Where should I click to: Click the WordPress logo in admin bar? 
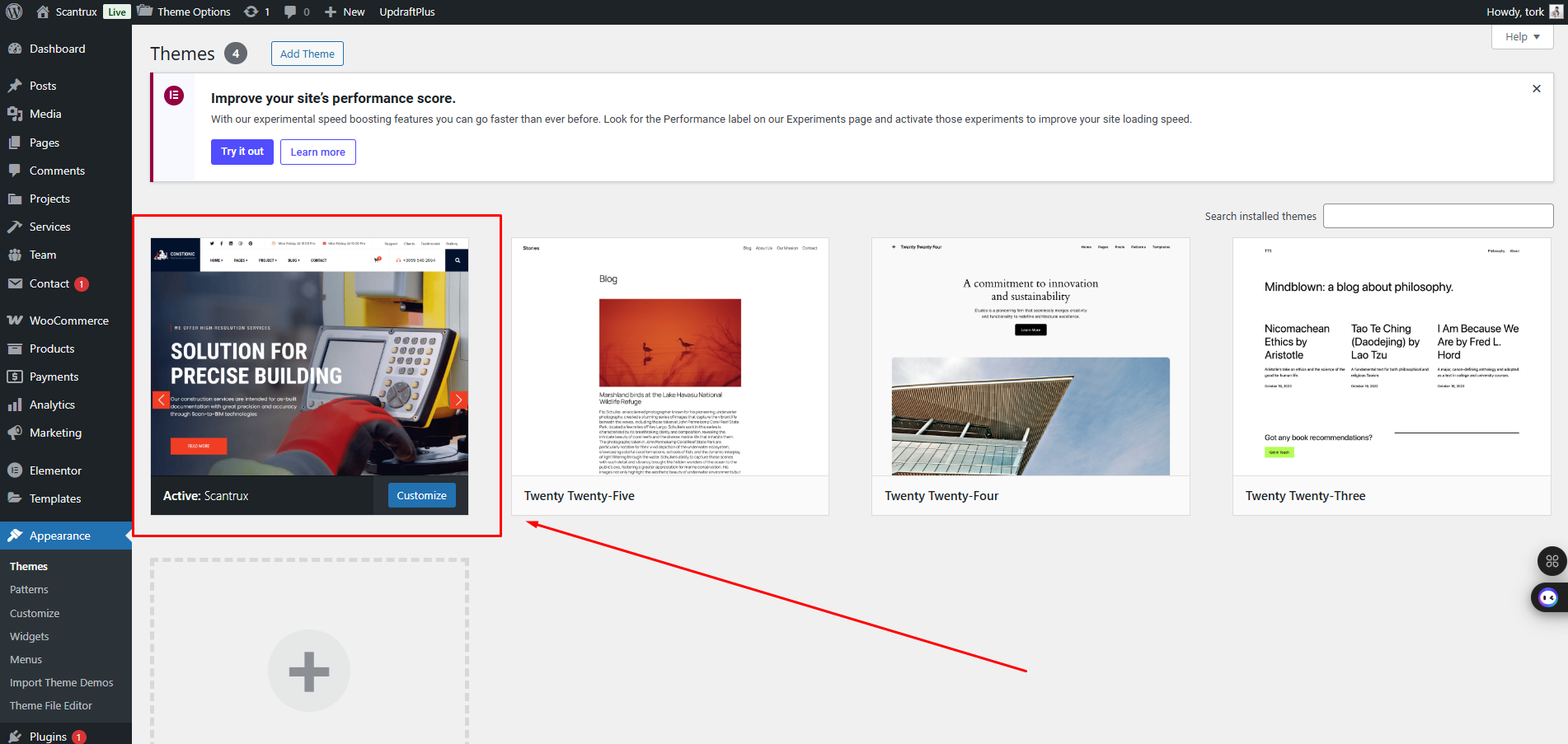[14, 12]
